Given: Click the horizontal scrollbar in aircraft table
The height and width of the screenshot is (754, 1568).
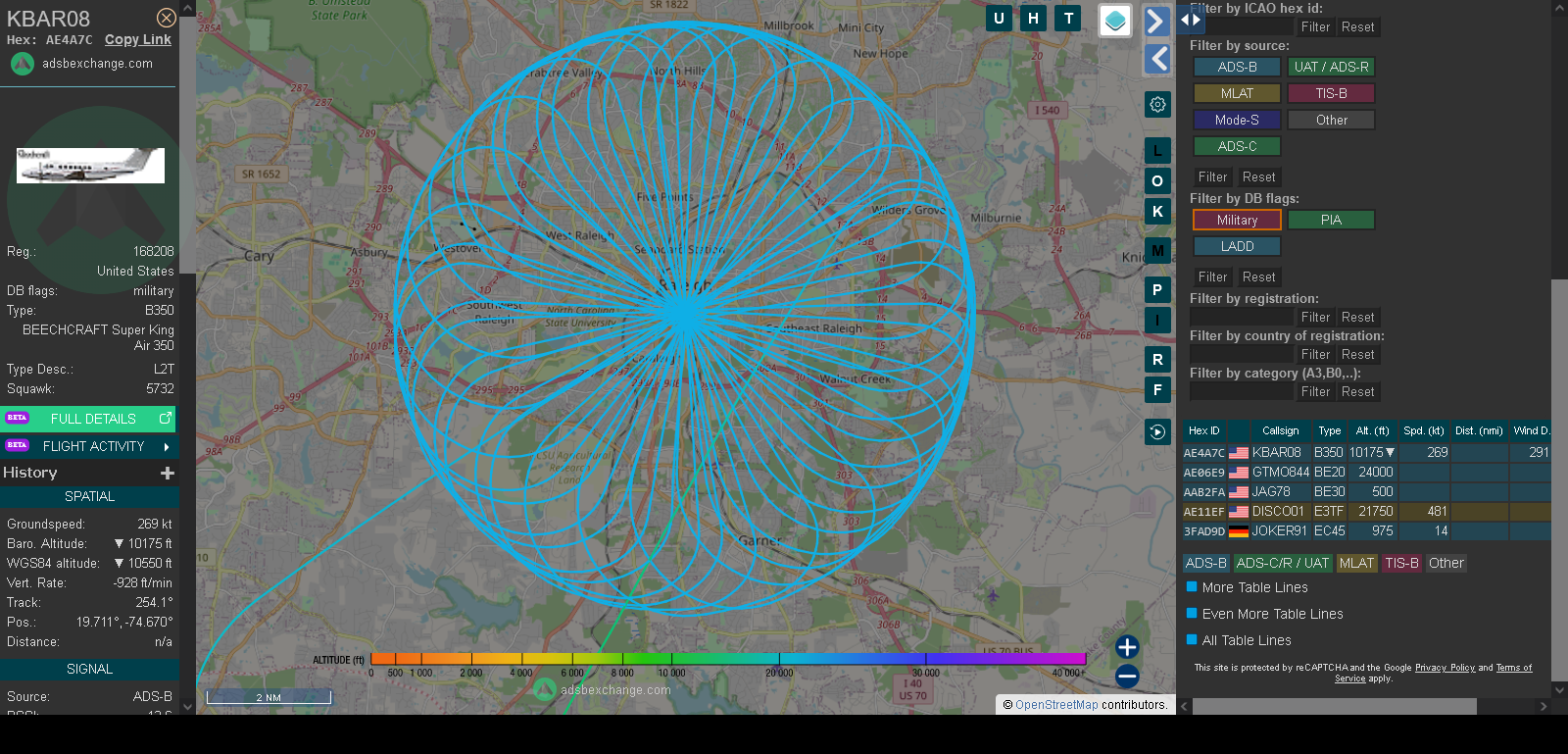Looking at the screenshot, I should [1334, 706].
